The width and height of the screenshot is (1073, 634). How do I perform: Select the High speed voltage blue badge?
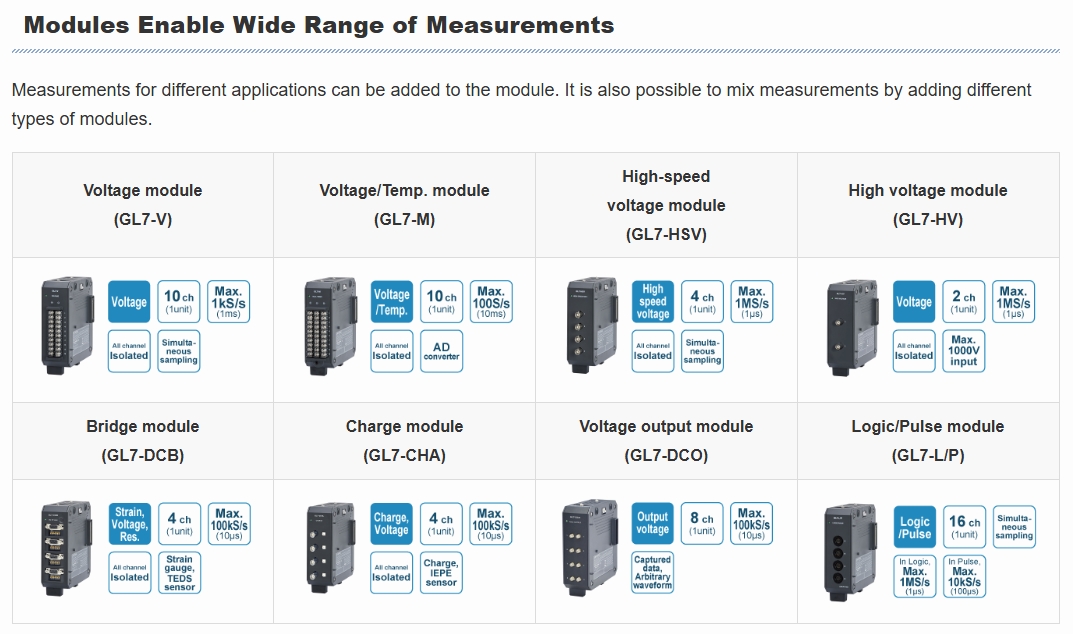point(653,301)
